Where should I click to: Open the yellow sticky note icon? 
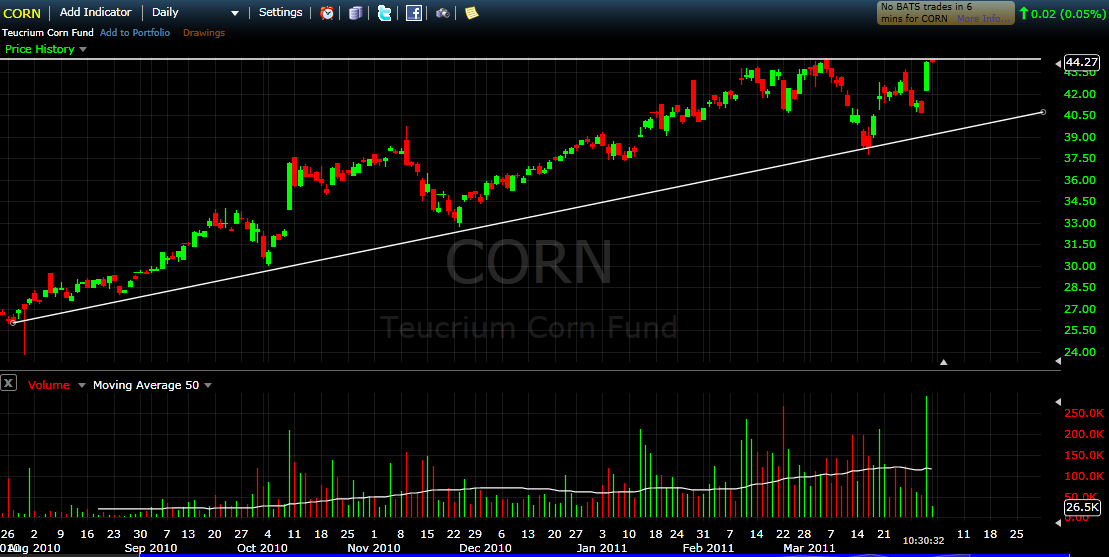point(471,13)
